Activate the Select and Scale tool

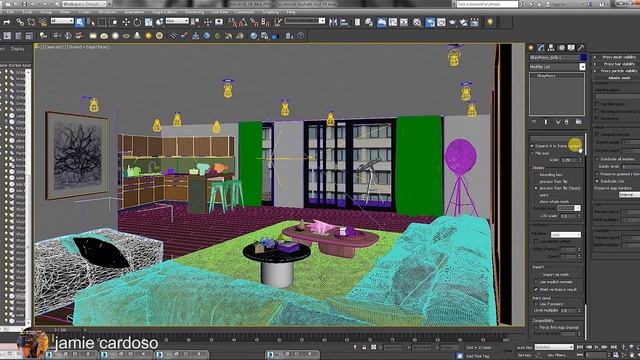point(149,22)
